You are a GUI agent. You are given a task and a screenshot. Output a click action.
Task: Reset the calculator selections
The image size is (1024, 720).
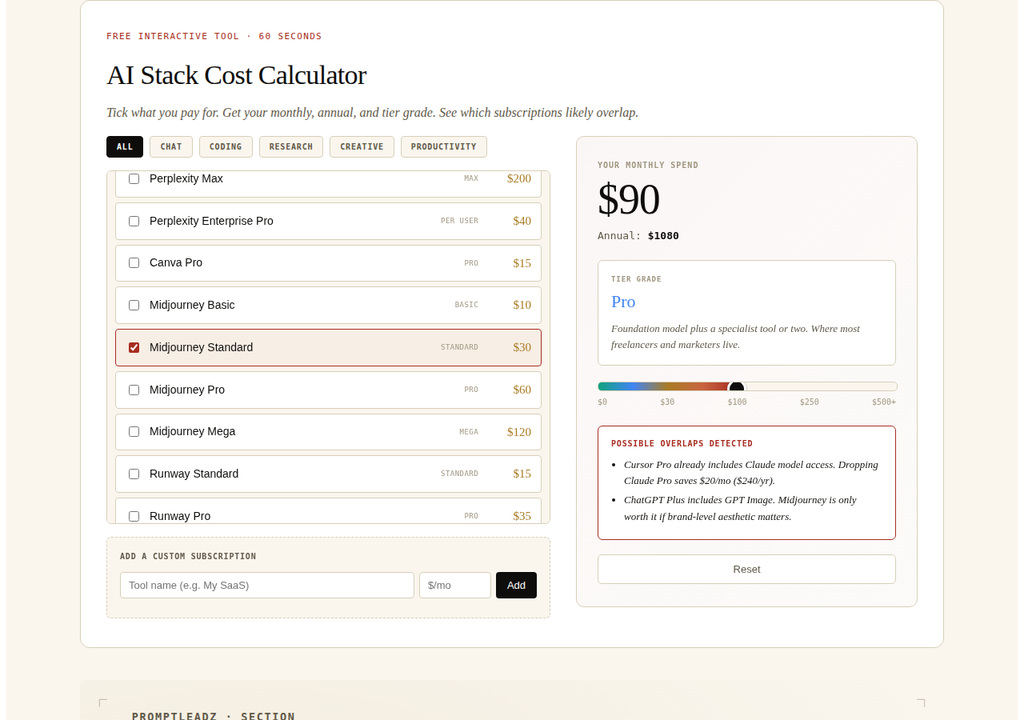click(x=746, y=569)
